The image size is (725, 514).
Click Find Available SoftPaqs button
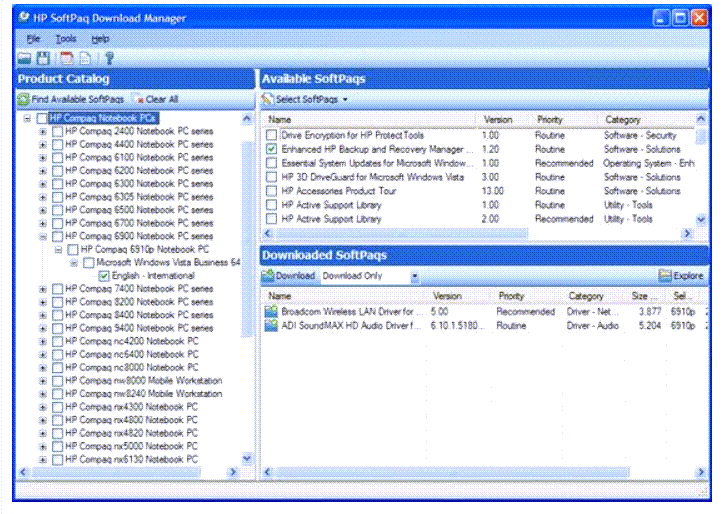[x=71, y=99]
